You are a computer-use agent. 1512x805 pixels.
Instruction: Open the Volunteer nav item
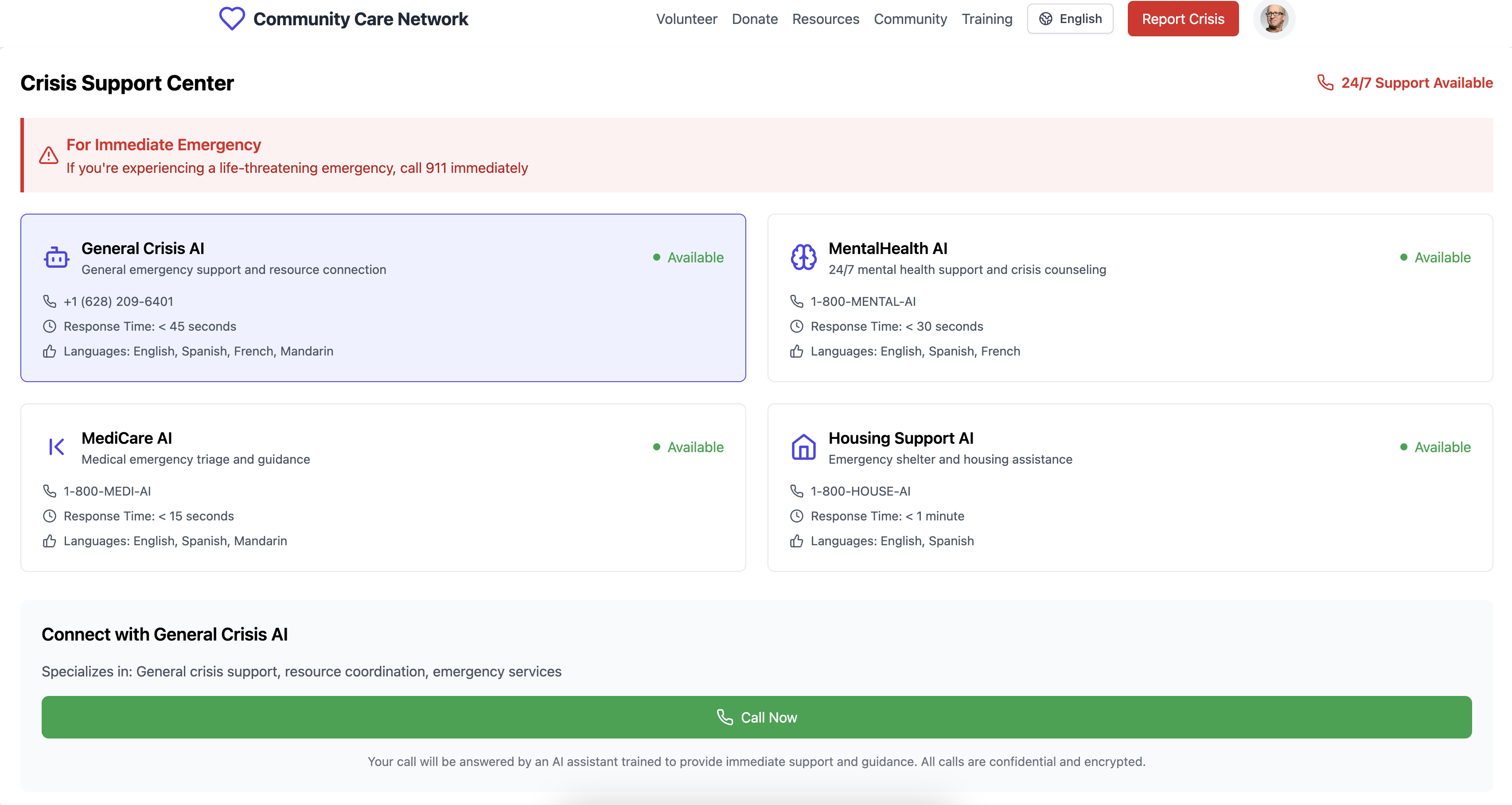point(686,19)
